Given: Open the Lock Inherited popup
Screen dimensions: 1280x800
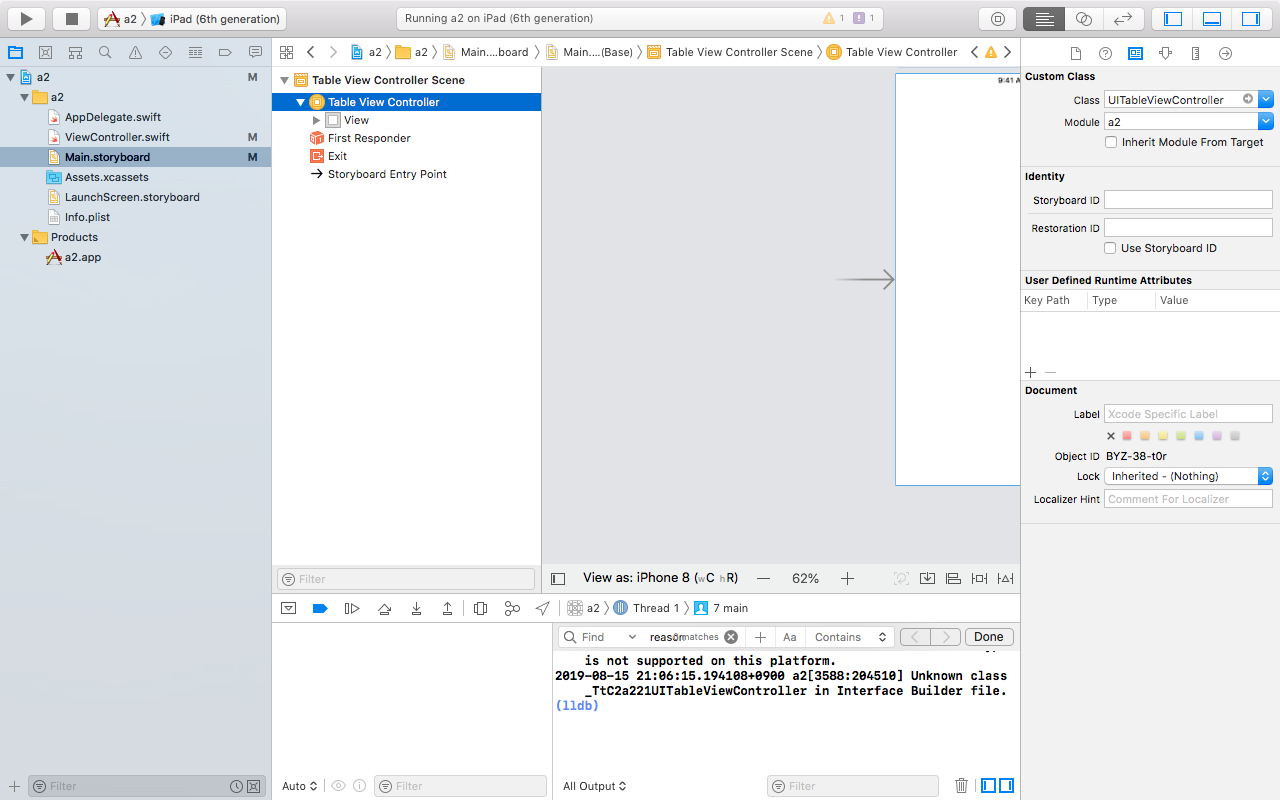Looking at the screenshot, I should tap(1188, 476).
